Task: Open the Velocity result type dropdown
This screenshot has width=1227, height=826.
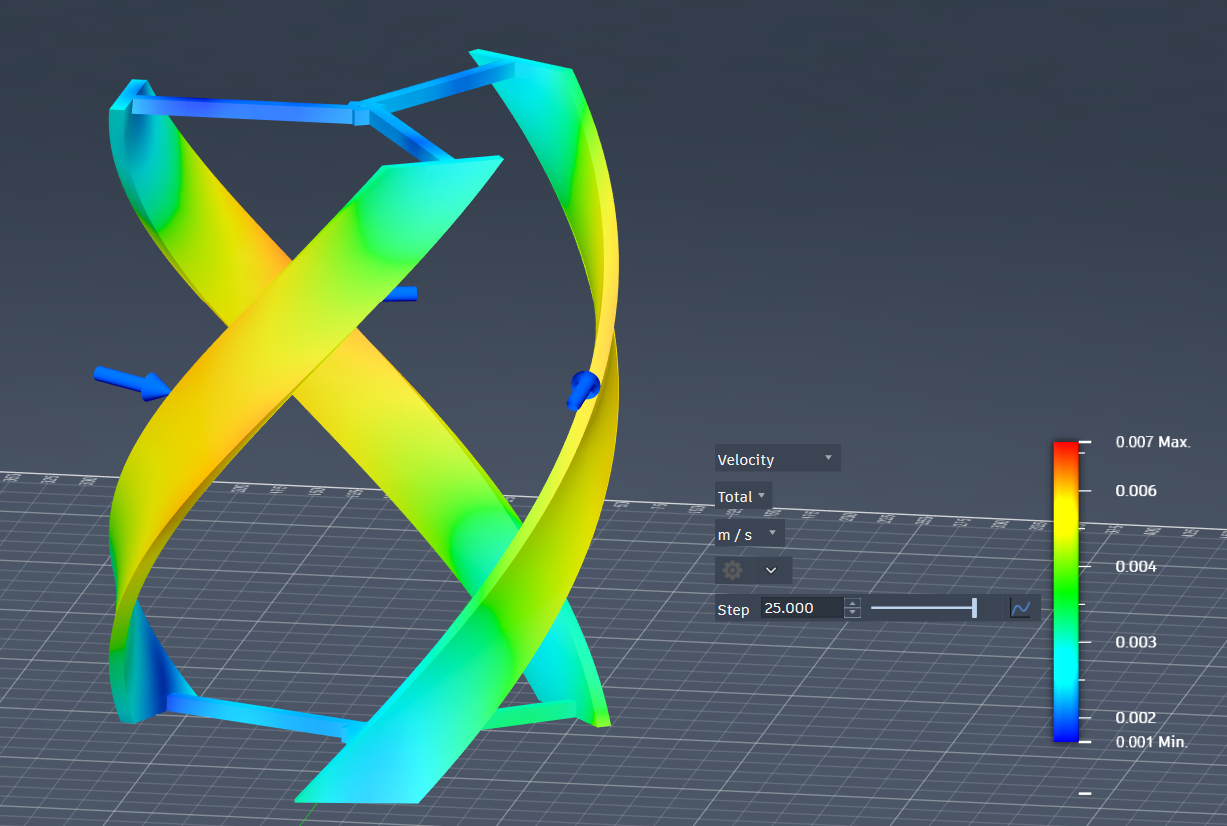Action: 777,459
